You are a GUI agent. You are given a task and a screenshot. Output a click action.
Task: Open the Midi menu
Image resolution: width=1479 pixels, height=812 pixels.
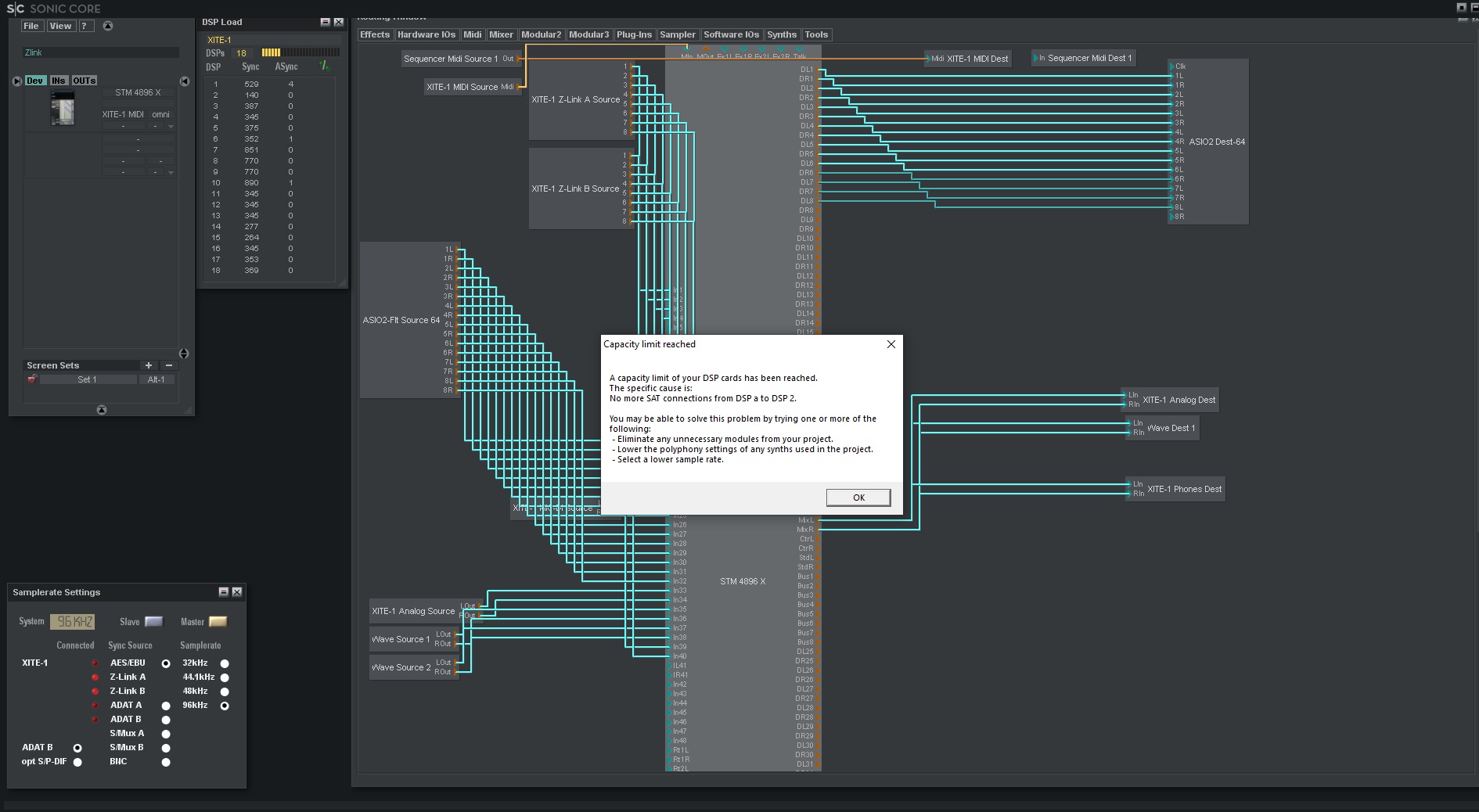(x=473, y=34)
